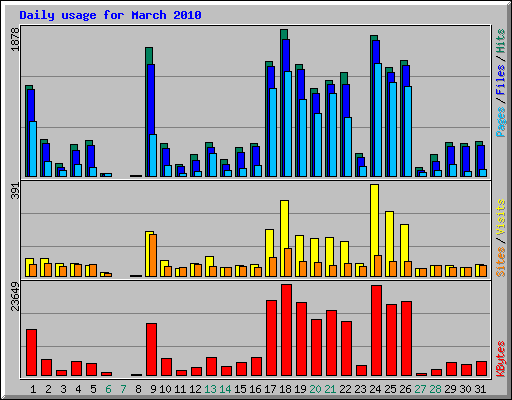
Task: Click day label 18 on the axis
Action: click(285, 389)
